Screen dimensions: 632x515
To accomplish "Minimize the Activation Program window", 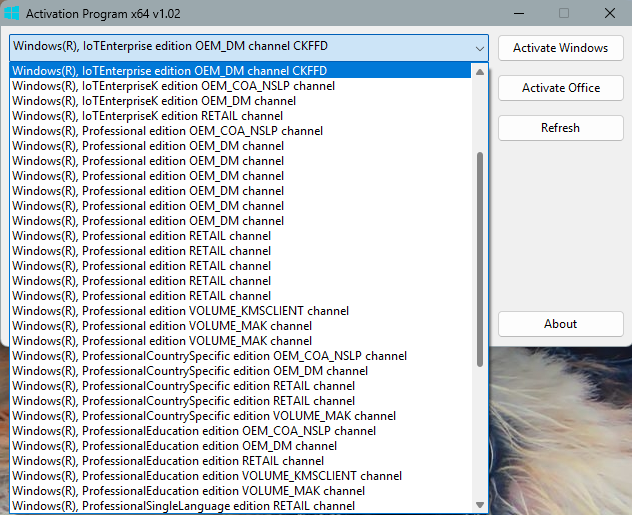I will pyautogui.click(x=519, y=13).
